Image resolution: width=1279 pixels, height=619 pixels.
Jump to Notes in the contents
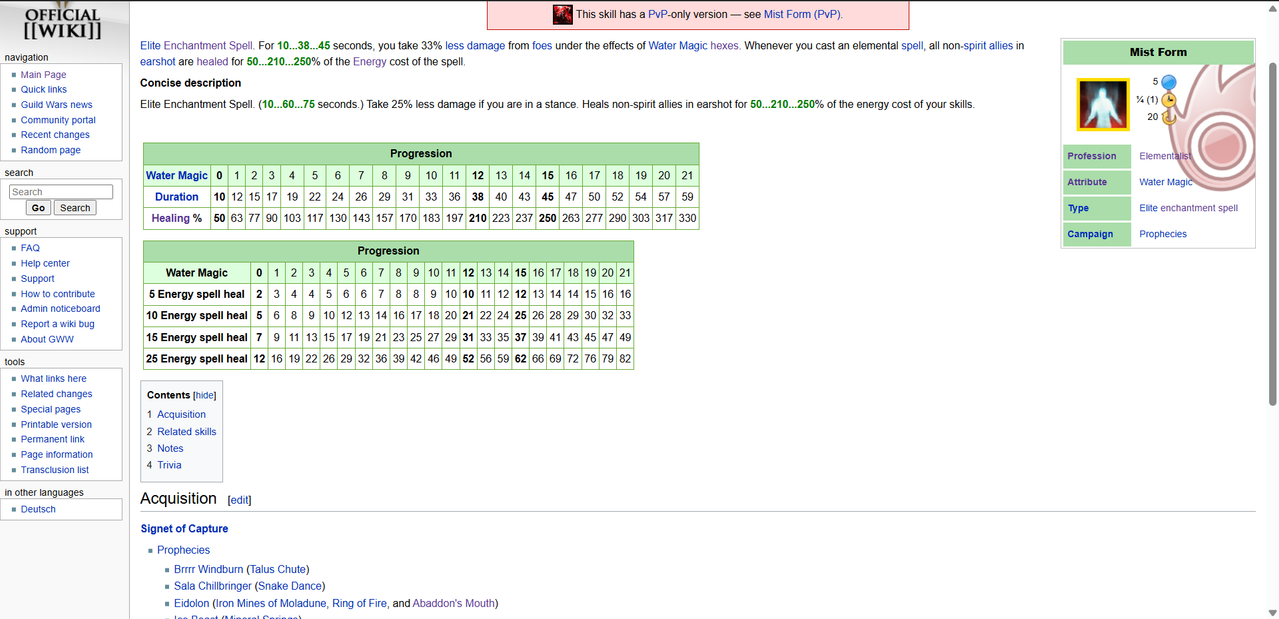pos(170,448)
